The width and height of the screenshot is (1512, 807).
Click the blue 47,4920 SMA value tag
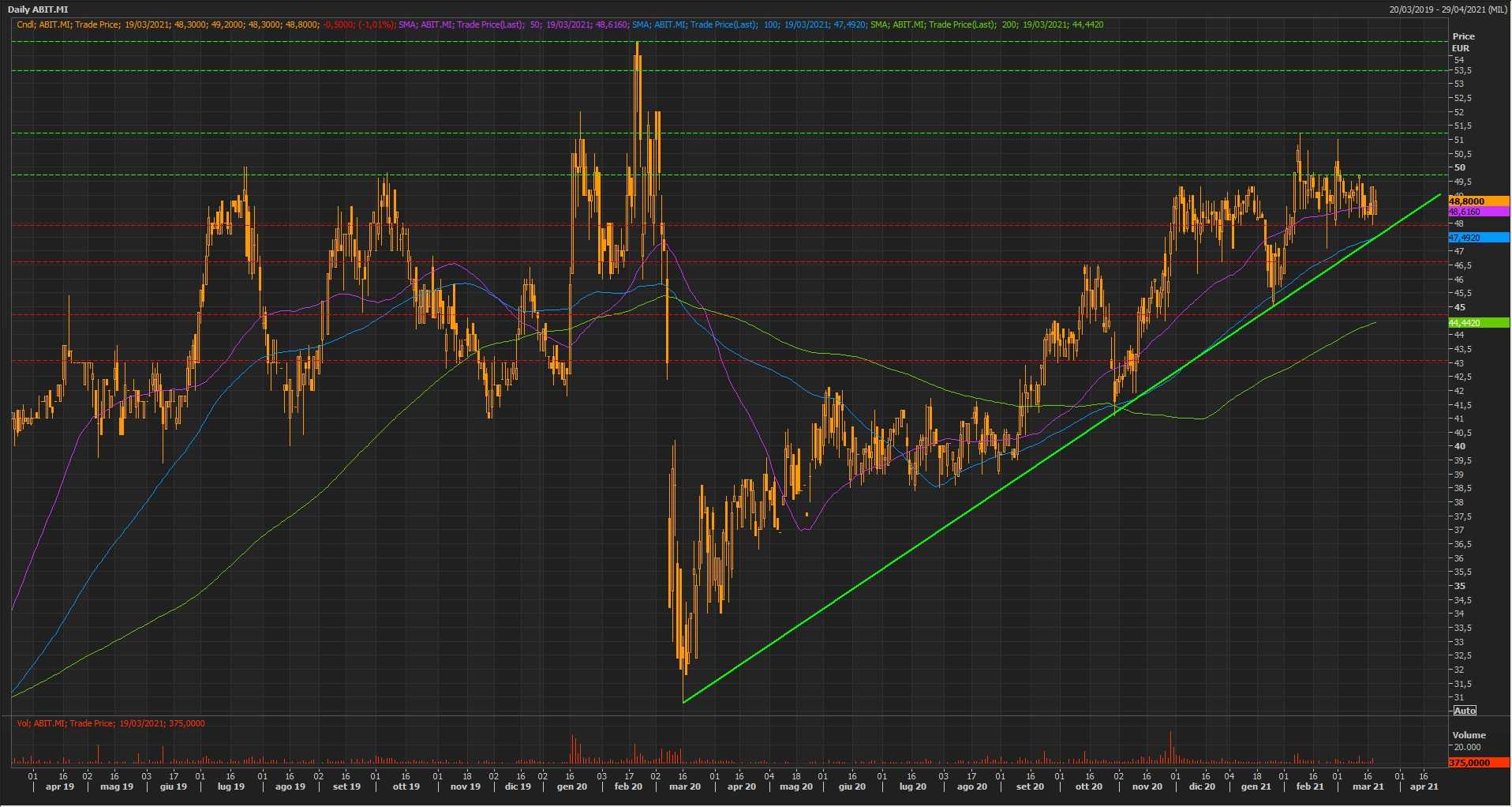(x=1477, y=238)
